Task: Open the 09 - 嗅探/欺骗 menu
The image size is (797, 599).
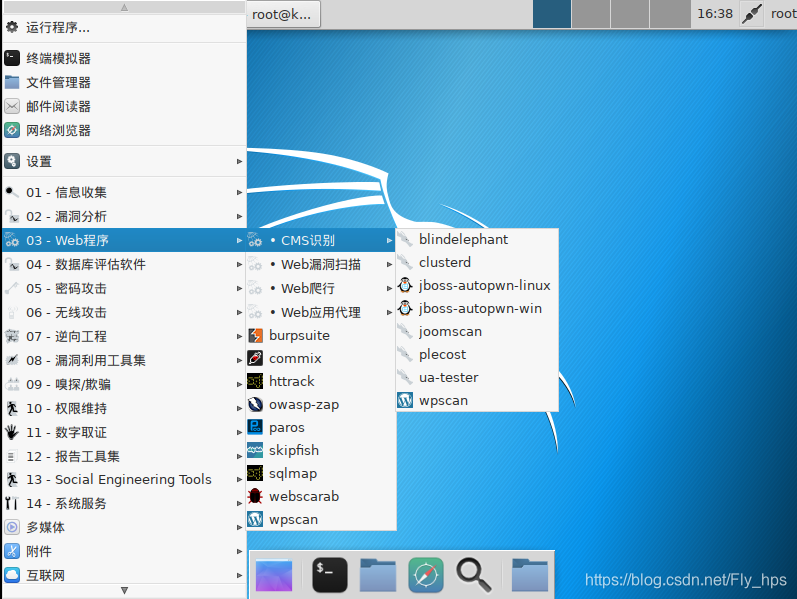Action: 124,384
